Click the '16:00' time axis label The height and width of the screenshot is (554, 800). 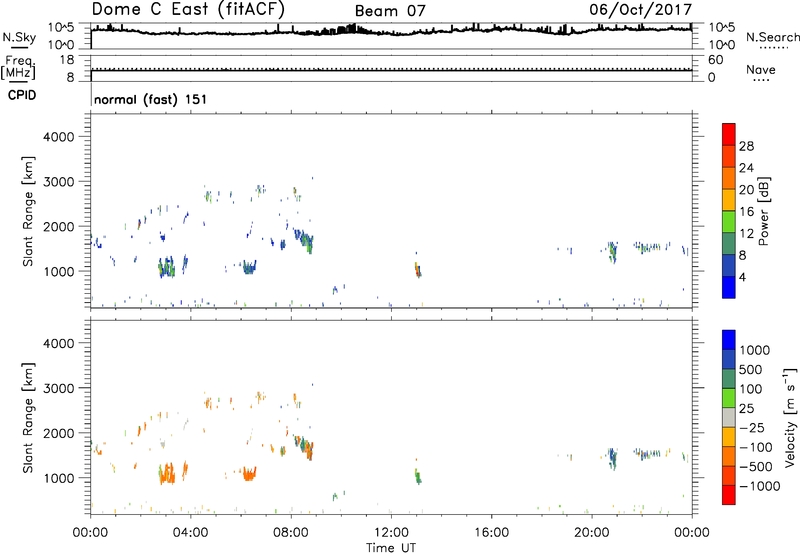(491, 532)
